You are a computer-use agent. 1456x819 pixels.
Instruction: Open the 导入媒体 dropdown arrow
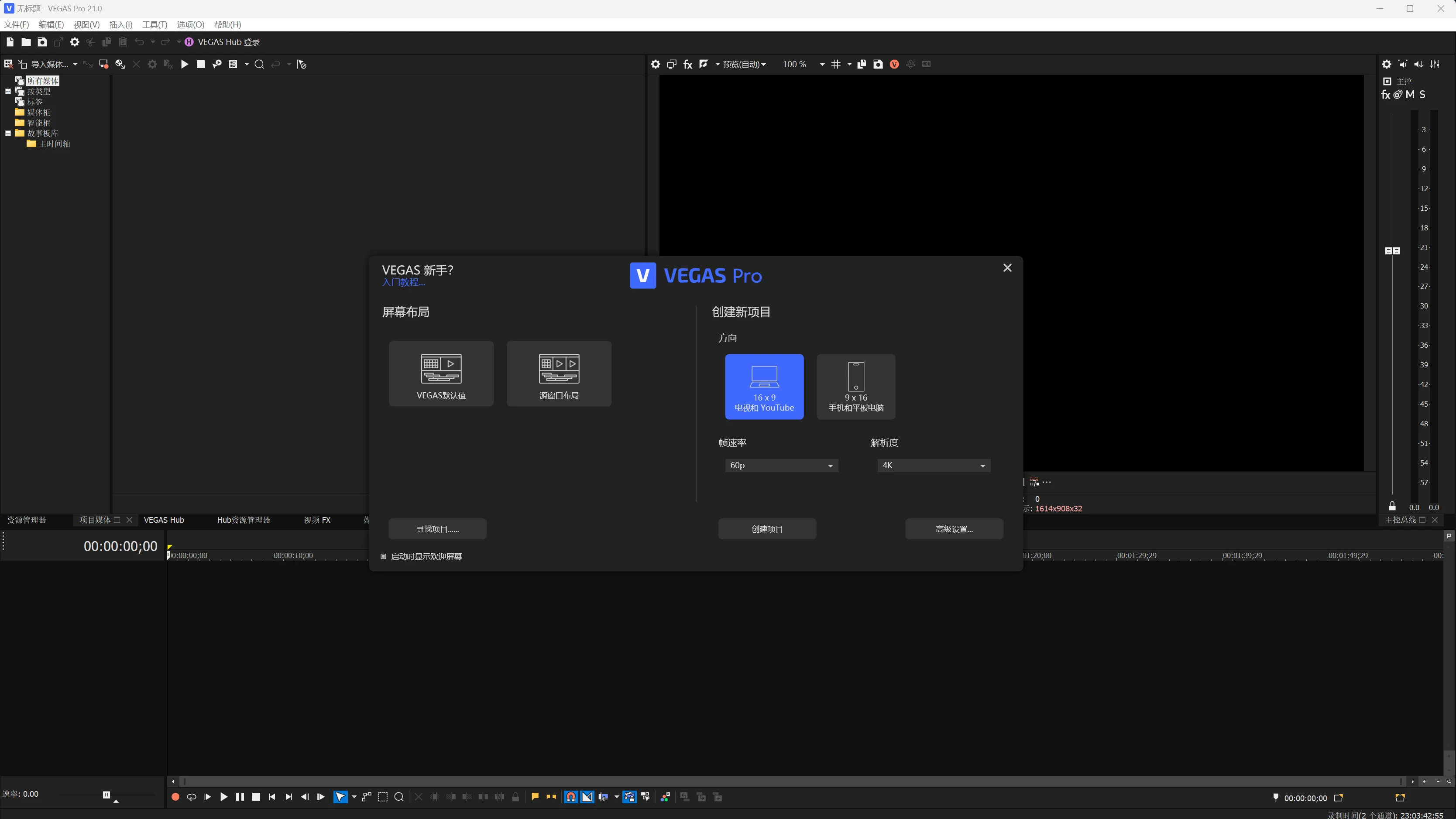click(75, 65)
